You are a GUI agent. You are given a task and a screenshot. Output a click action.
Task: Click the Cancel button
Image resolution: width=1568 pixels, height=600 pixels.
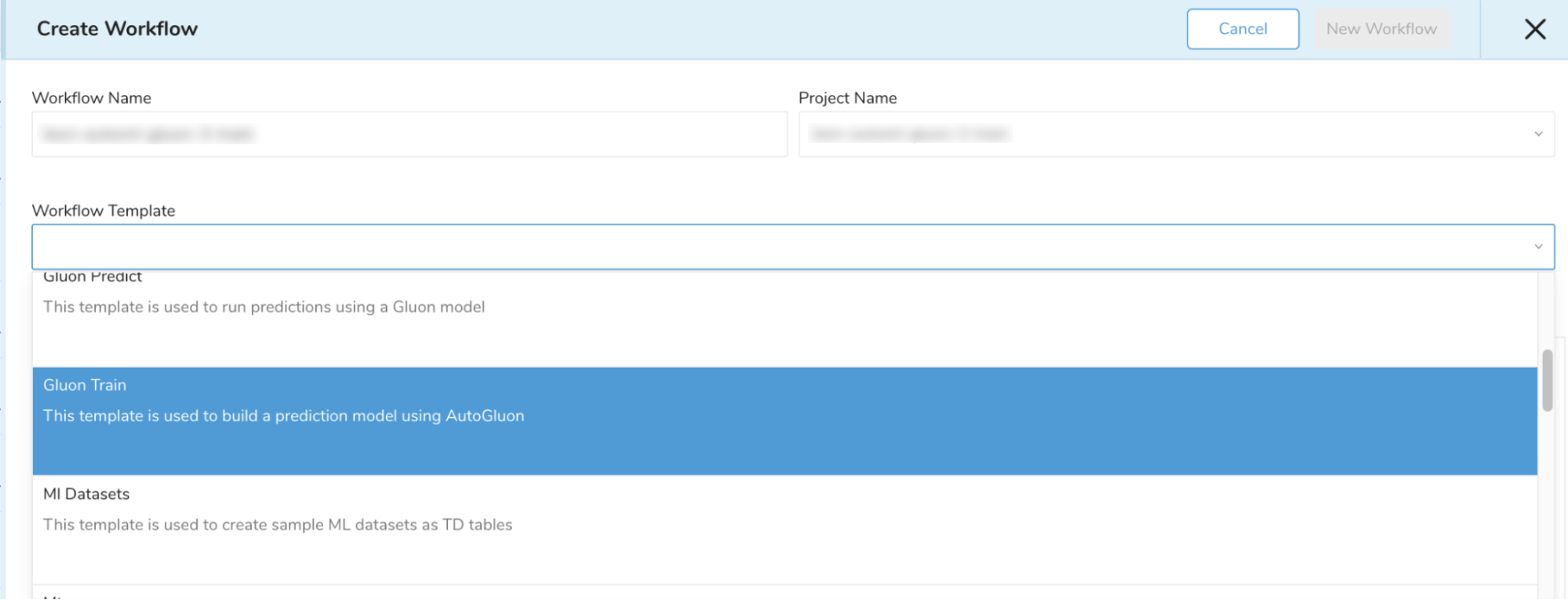click(1242, 29)
